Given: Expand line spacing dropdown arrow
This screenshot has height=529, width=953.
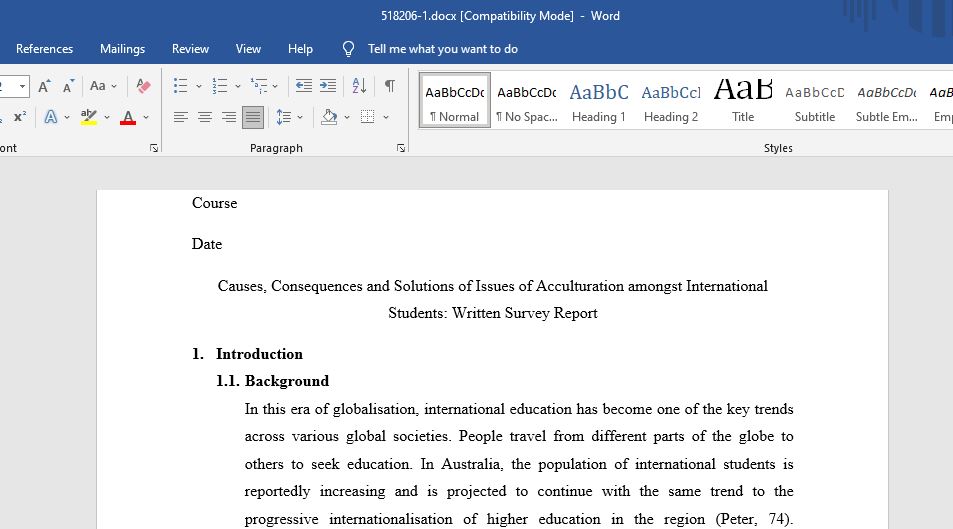Looking at the screenshot, I should 300,117.
